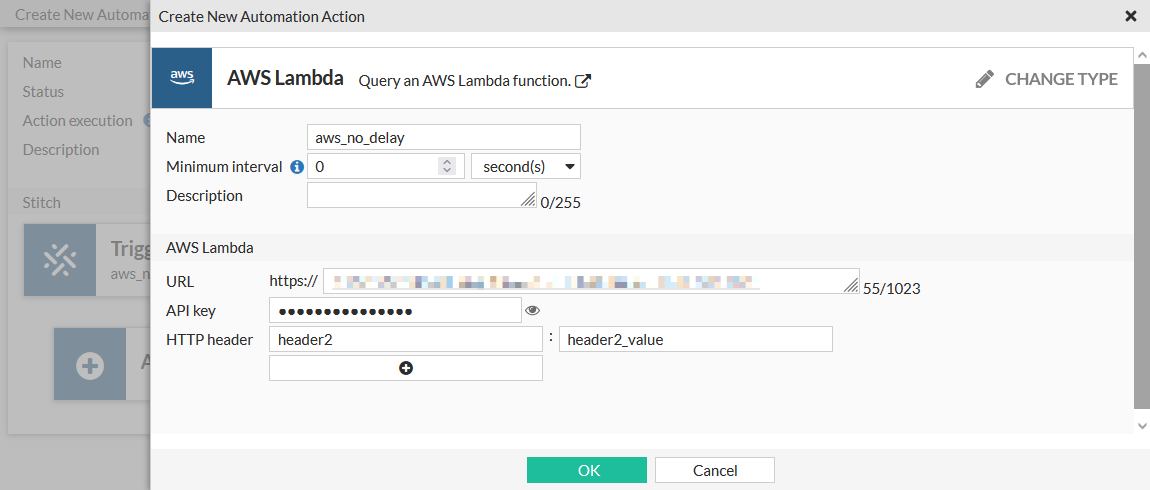Edit the header2 HTTP header name field
1150x490 pixels.
[406, 339]
